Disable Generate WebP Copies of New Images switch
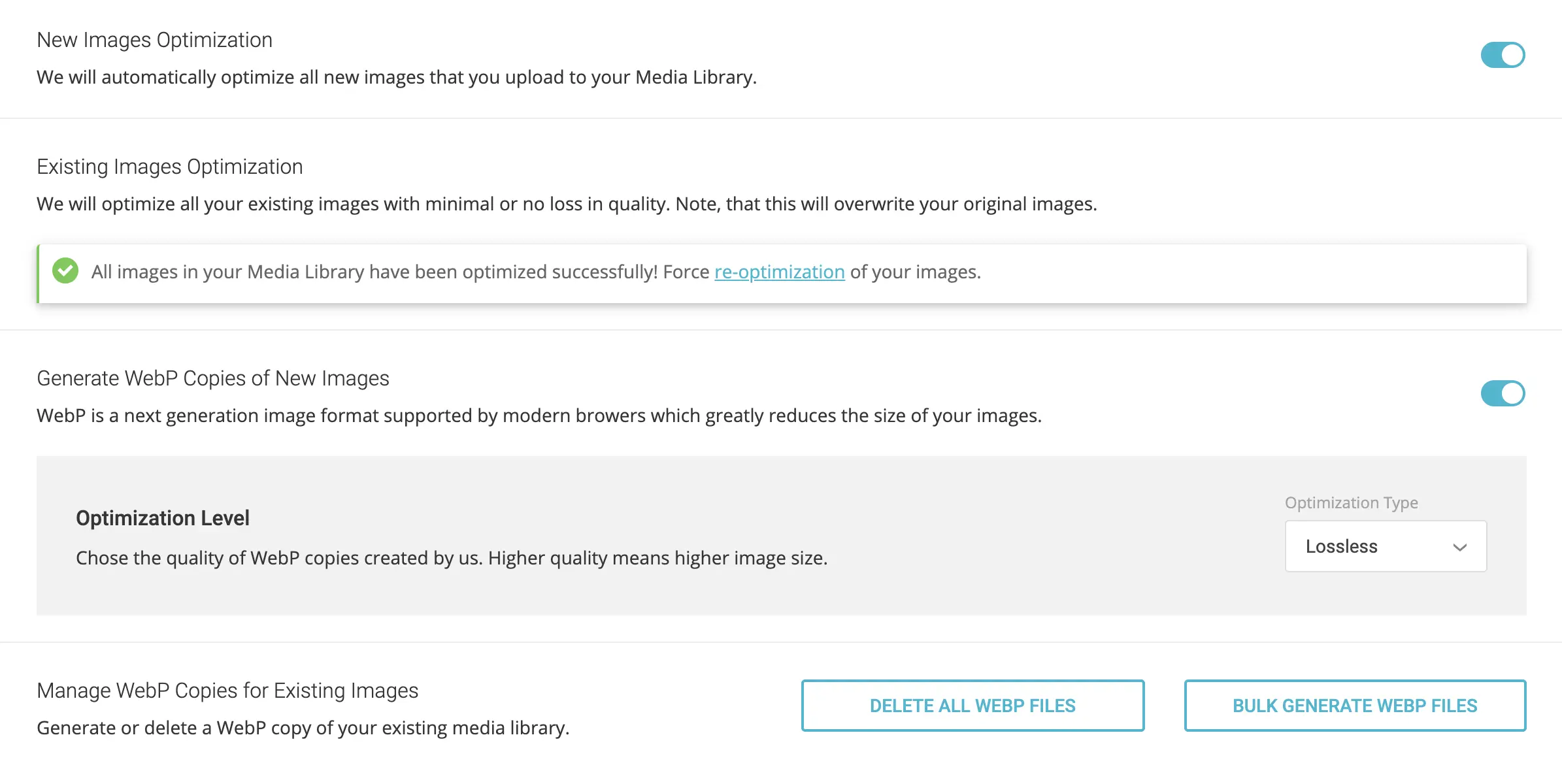 [x=1503, y=393]
